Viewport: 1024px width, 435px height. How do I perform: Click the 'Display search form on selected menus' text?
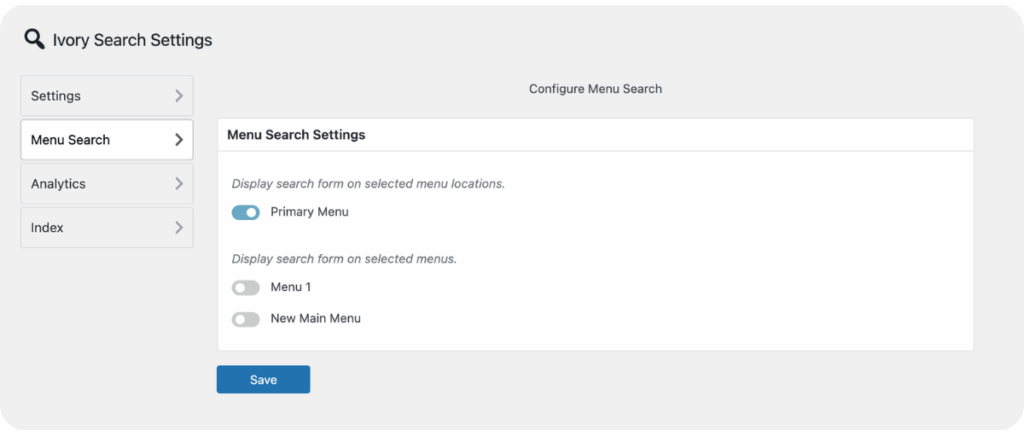[x=344, y=259]
